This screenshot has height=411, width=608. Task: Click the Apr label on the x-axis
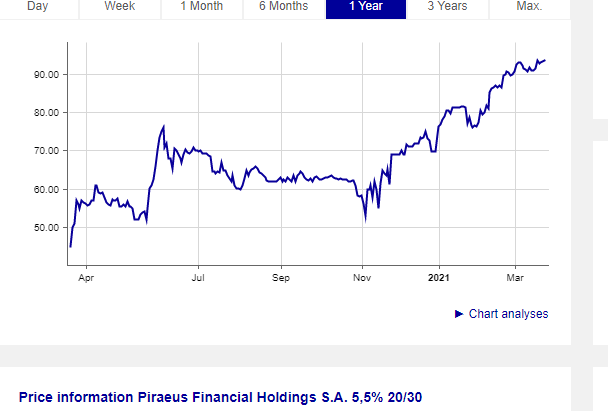(86, 277)
